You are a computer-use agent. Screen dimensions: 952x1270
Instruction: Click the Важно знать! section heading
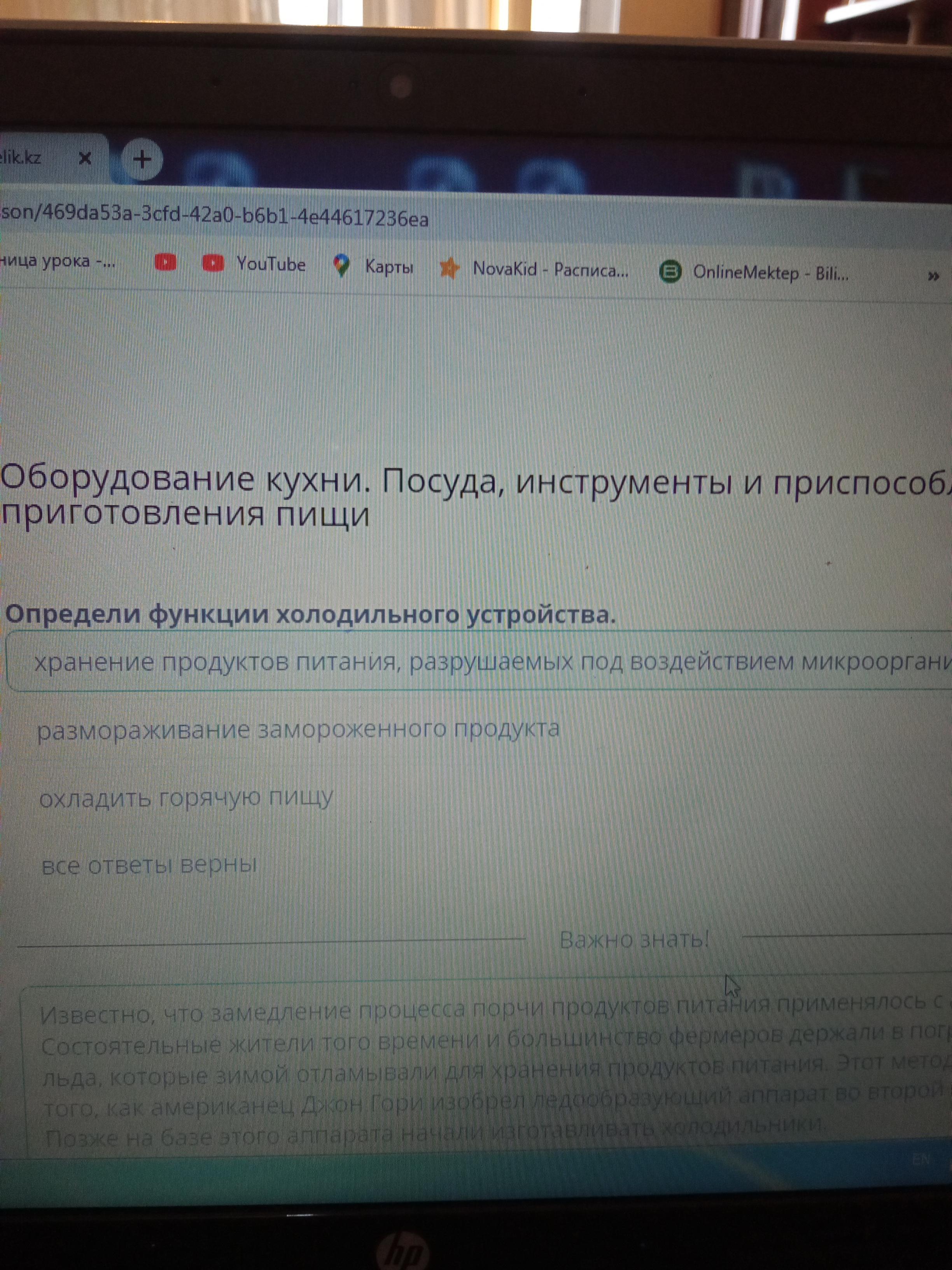tap(633, 939)
